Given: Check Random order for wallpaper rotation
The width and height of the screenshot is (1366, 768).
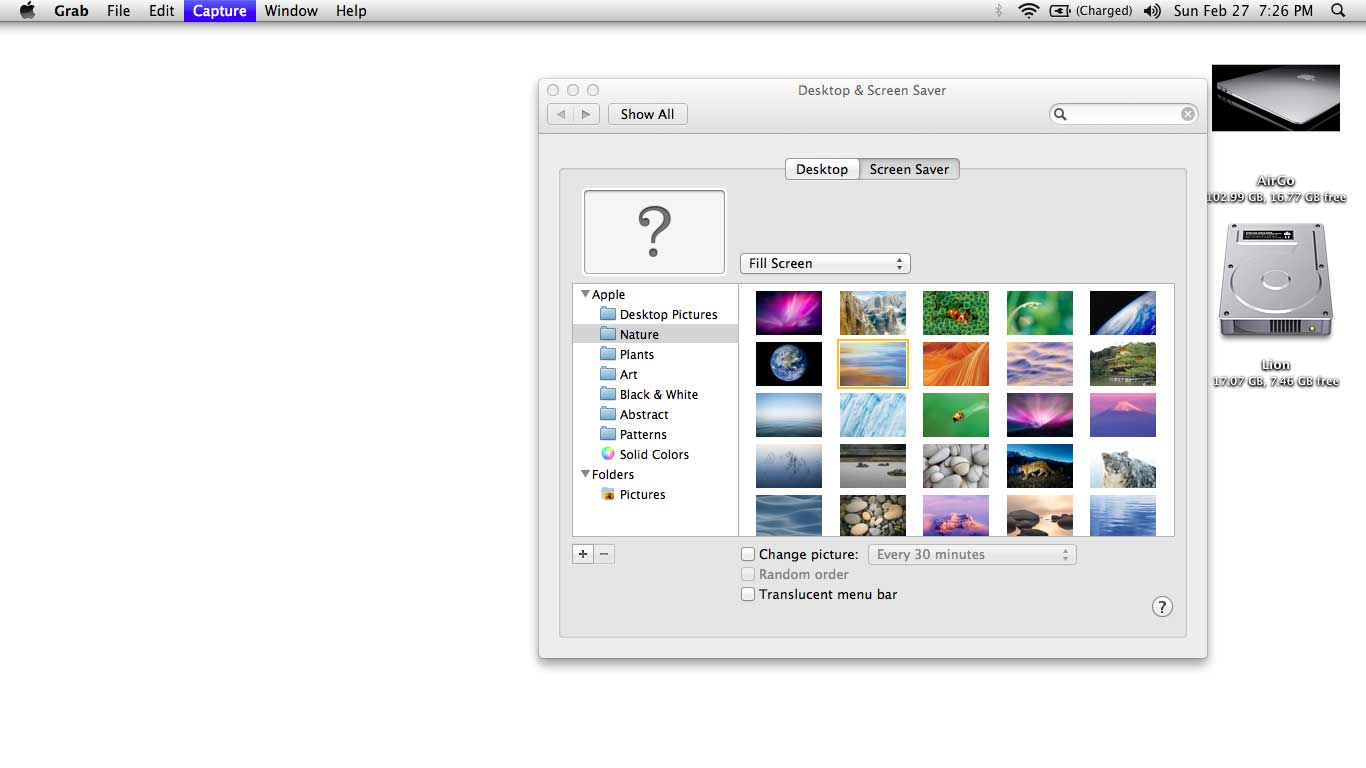Looking at the screenshot, I should coord(748,574).
